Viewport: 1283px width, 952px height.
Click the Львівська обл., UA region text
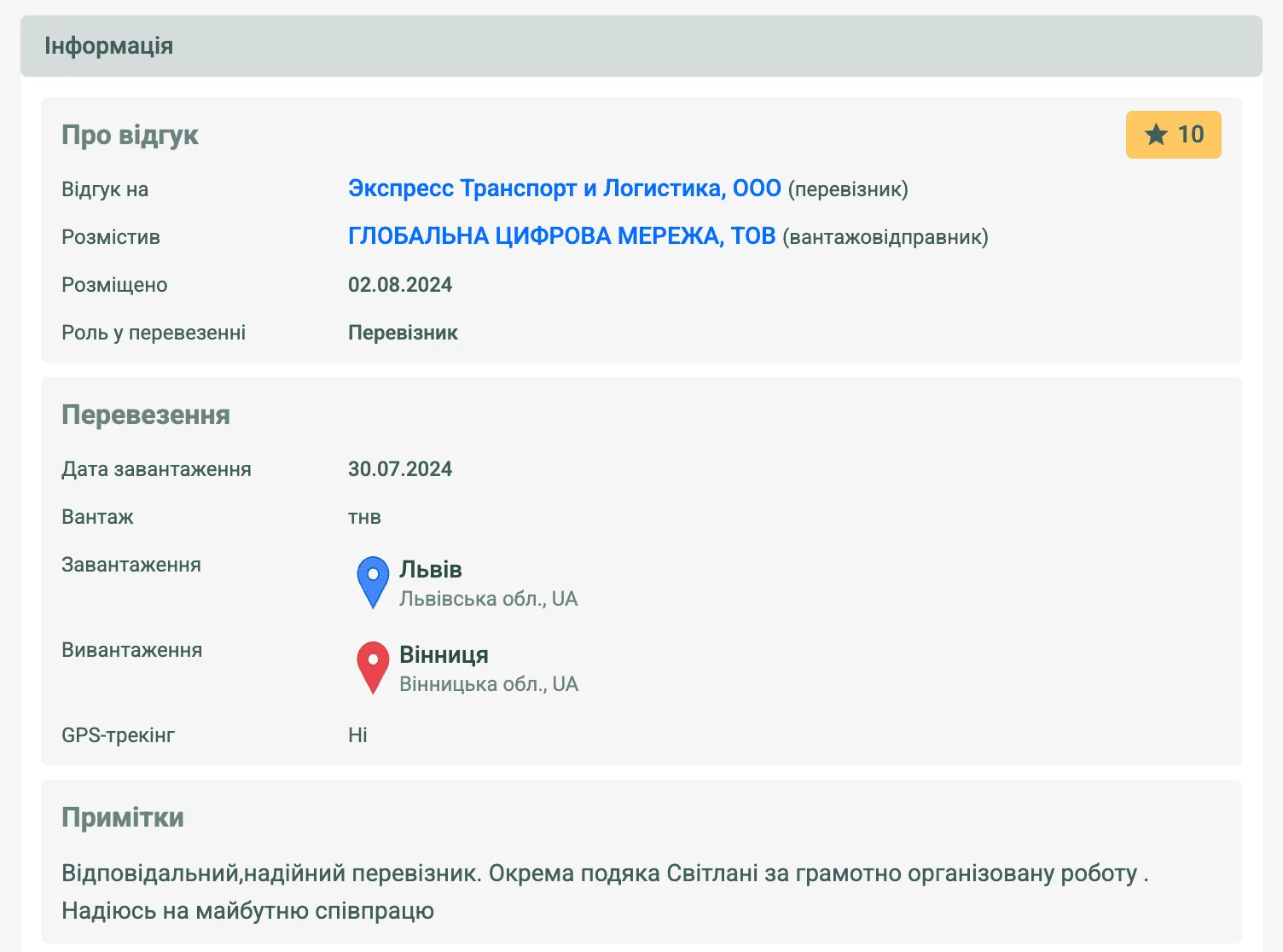tap(488, 599)
